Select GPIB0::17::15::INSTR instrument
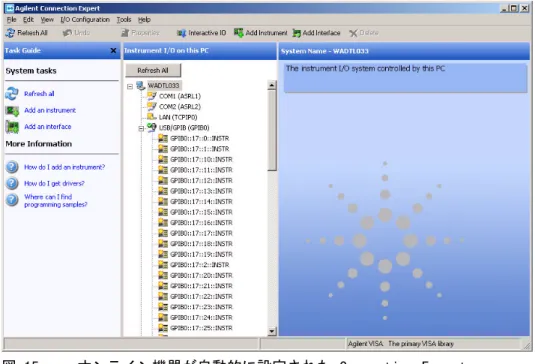535x364 pixels. coord(201,212)
